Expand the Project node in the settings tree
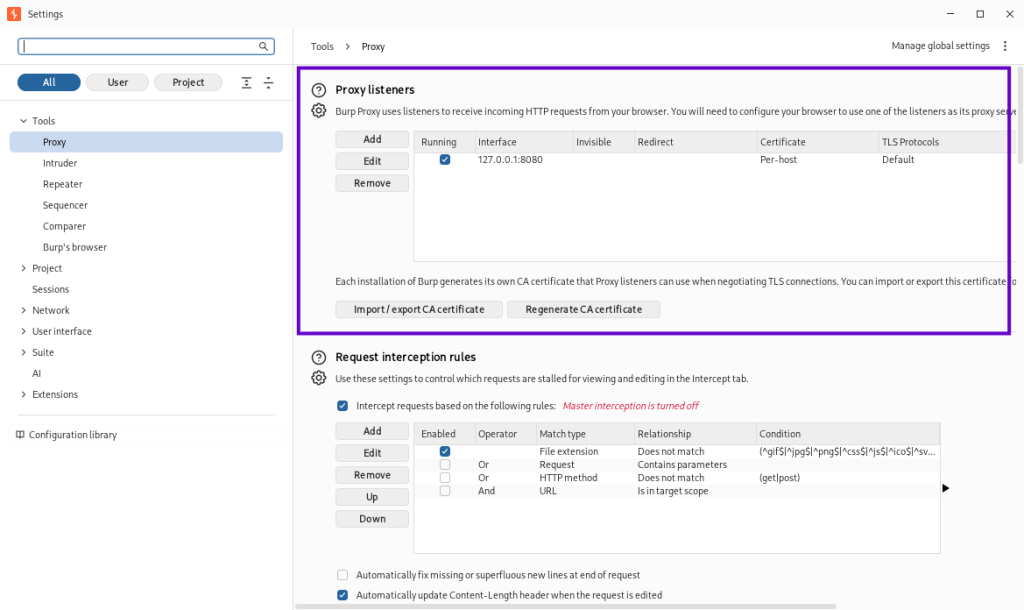 tap(24, 268)
